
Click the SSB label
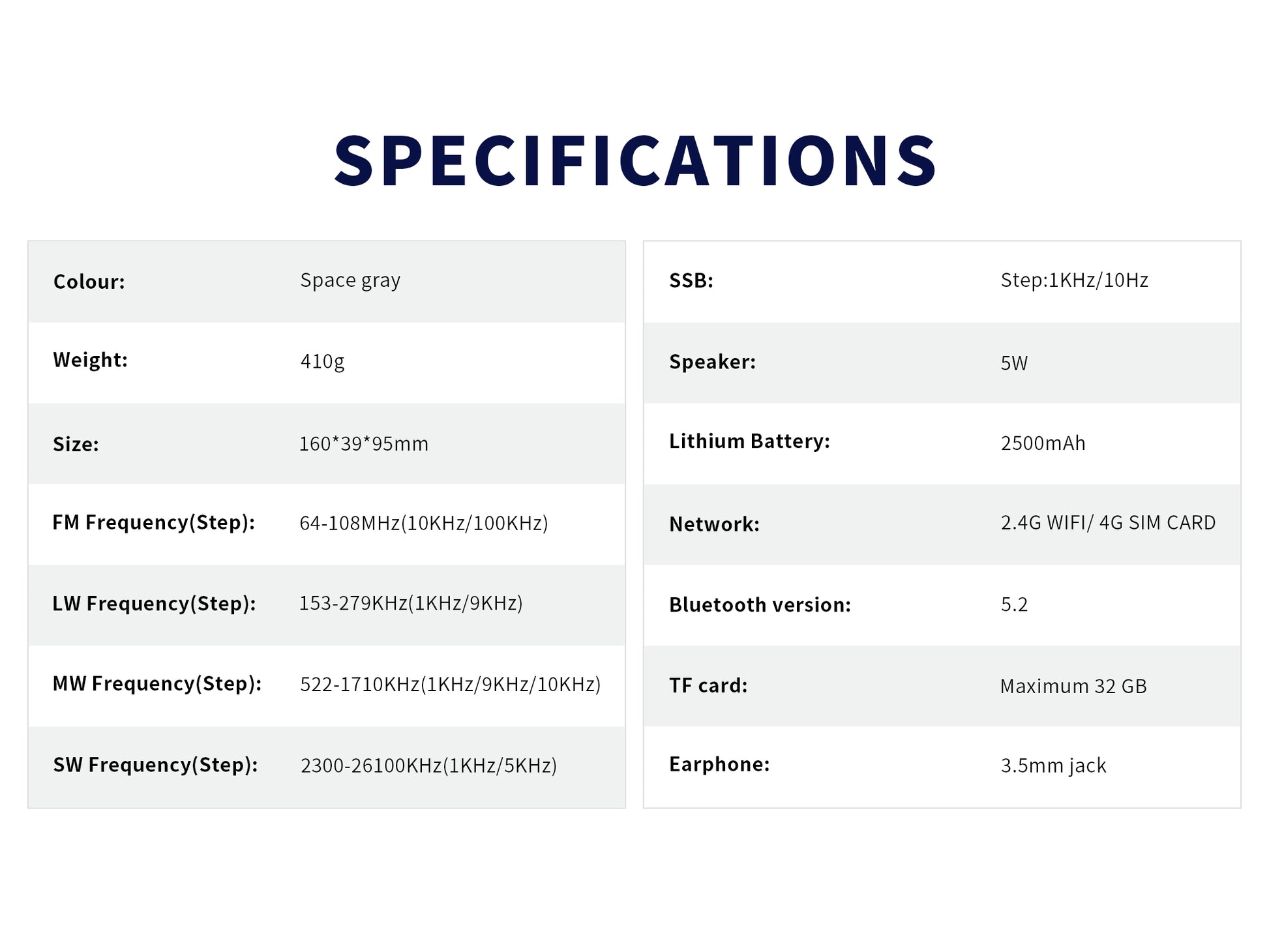[691, 280]
